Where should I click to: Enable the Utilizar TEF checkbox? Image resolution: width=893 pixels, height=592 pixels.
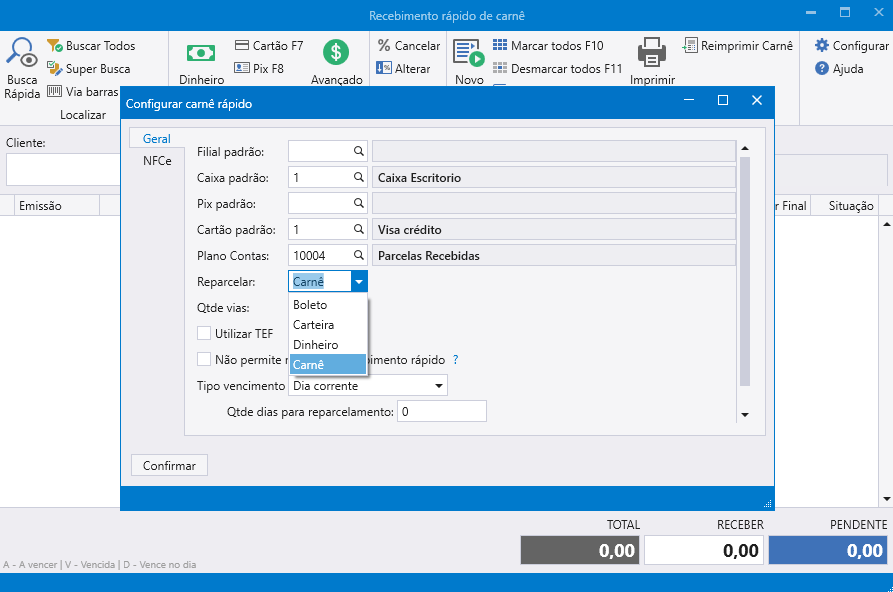[x=204, y=334]
